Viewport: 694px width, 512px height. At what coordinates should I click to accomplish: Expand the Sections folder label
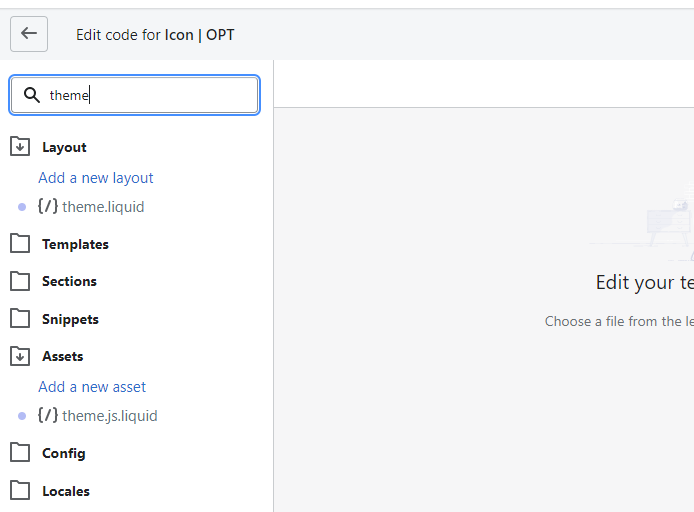click(x=69, y=281)
